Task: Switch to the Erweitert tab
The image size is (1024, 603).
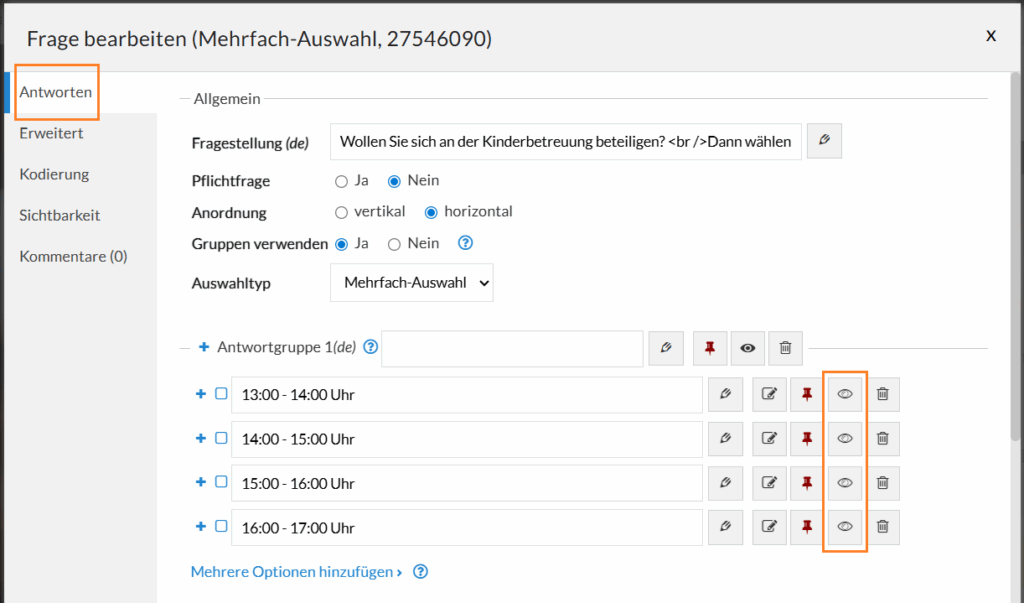Action: tap(51, 133)
